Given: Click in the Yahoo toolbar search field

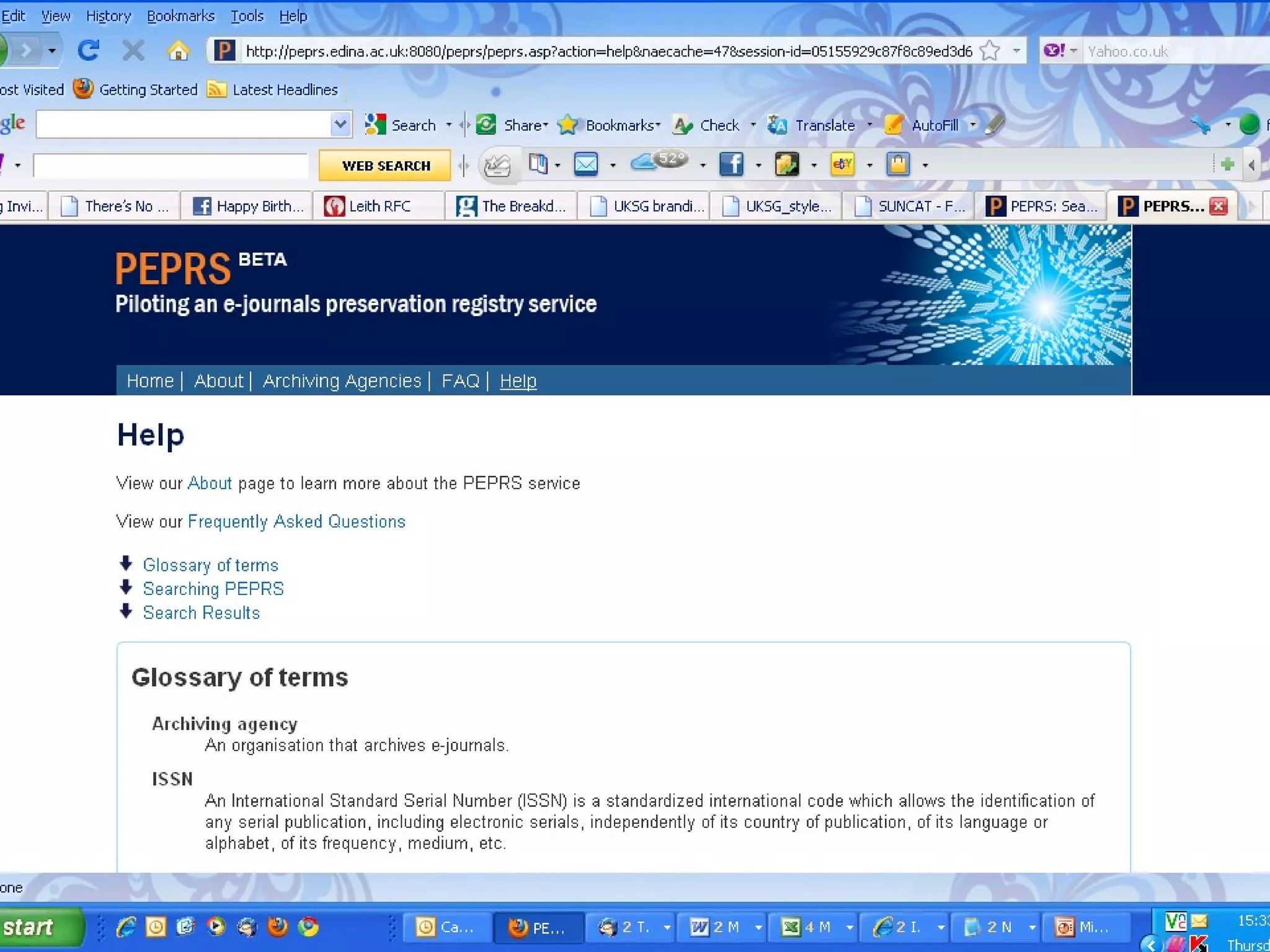Looking at the screenshot, I should pos(171,165).
